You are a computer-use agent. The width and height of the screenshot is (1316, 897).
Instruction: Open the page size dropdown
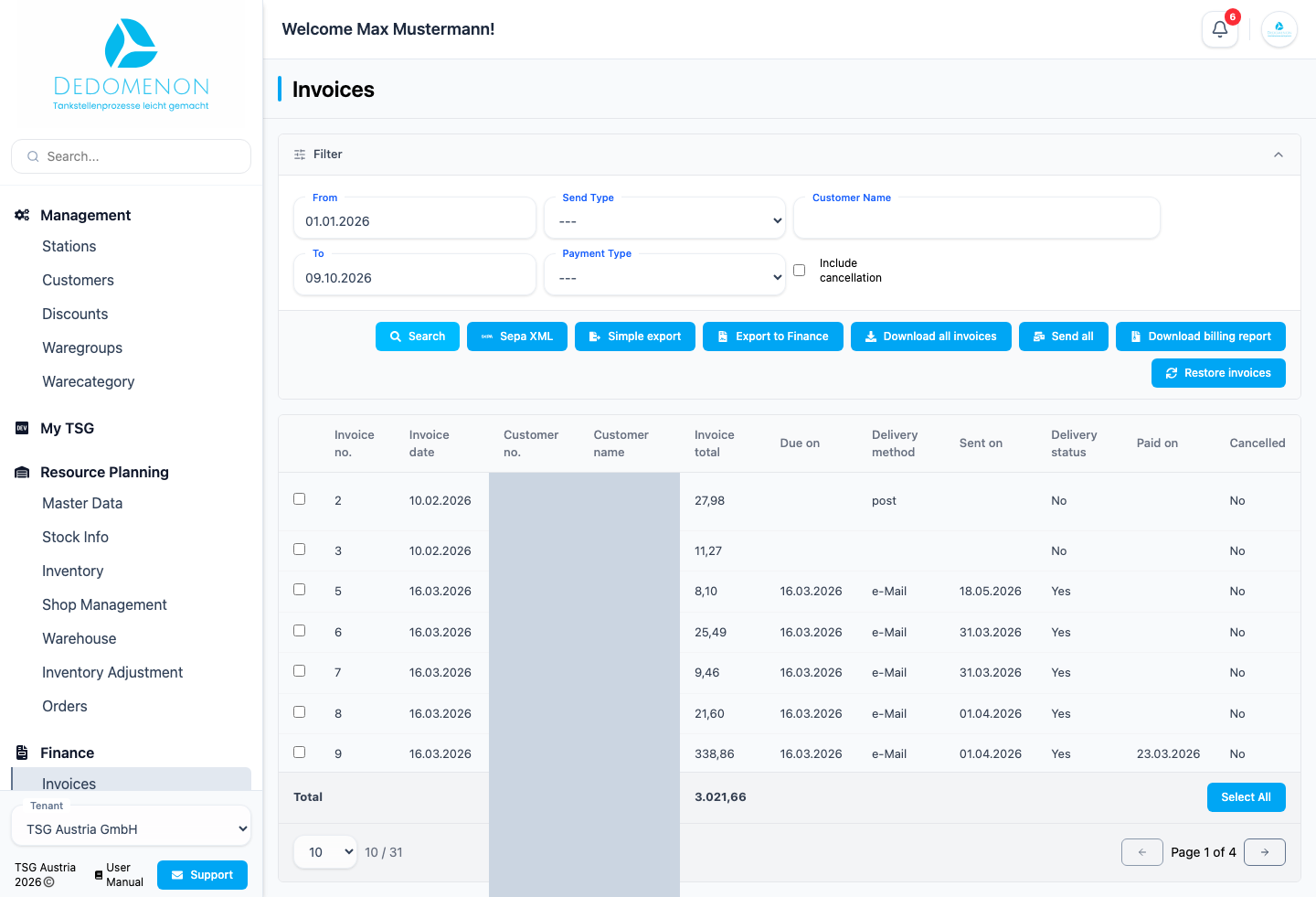click(x=325, y=852)
